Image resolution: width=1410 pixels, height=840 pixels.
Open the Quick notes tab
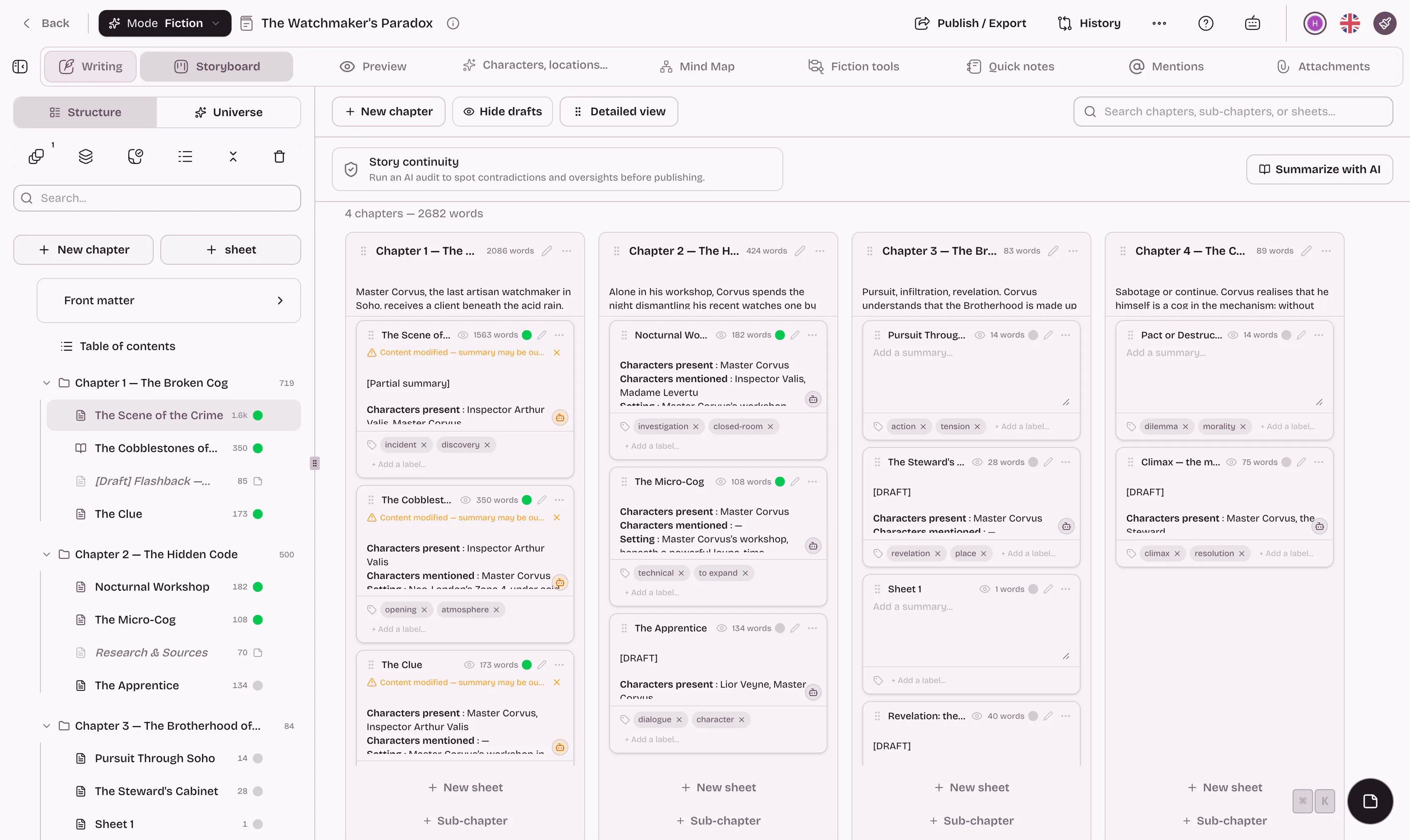tap(1010, 67)
